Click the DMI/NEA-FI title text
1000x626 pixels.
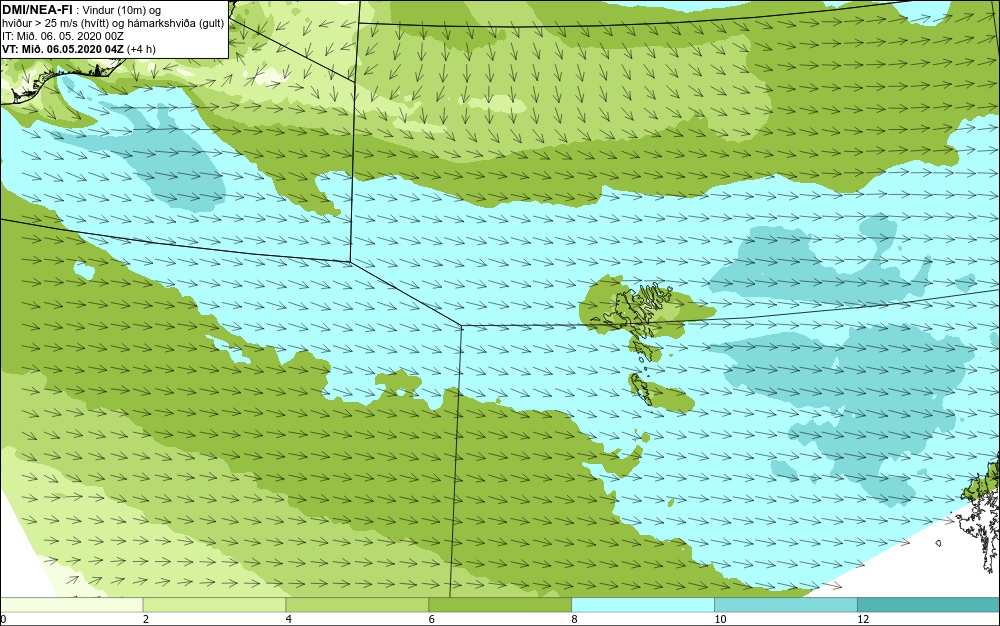click(37, 10)
